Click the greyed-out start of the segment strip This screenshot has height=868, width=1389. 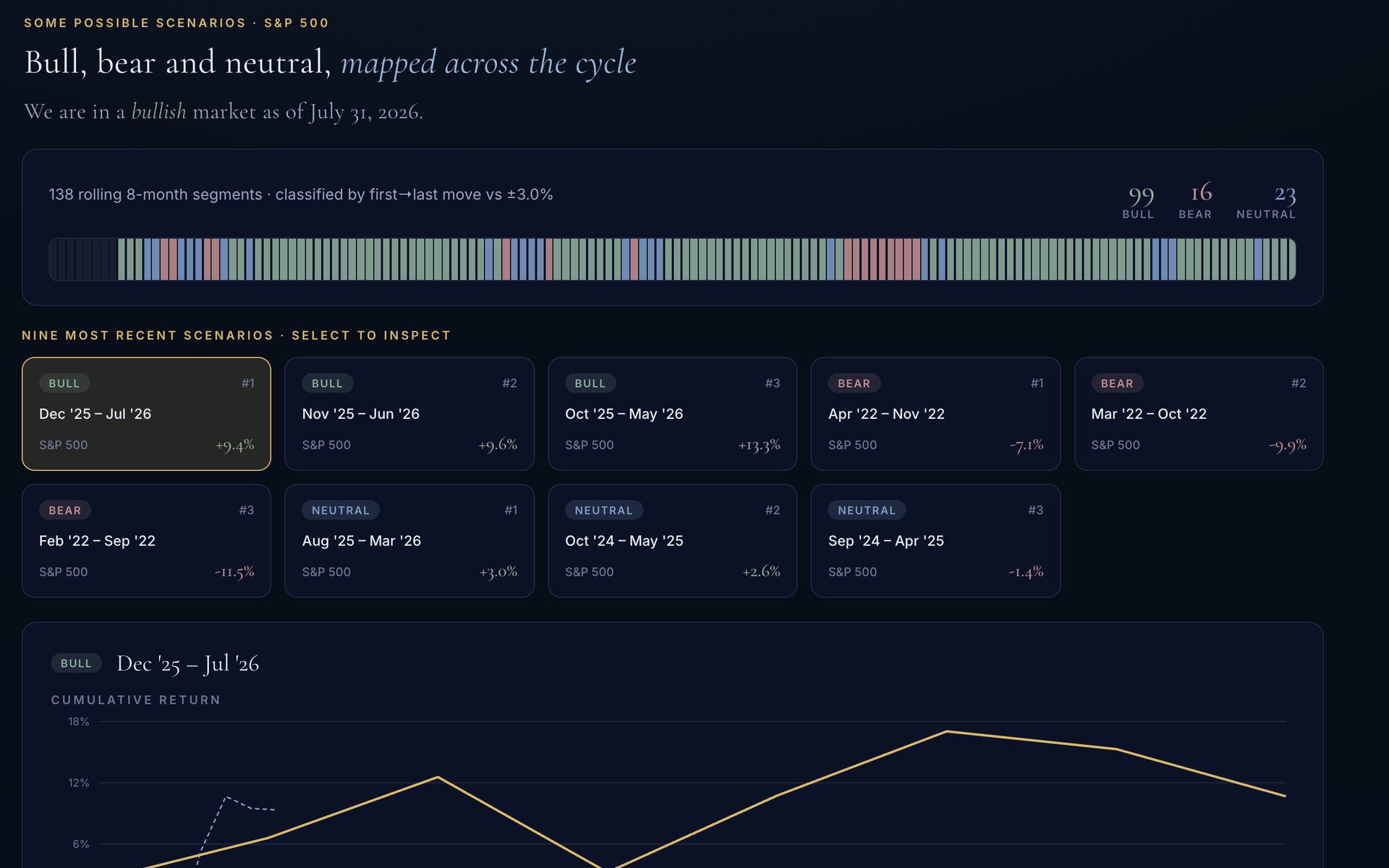83,259
